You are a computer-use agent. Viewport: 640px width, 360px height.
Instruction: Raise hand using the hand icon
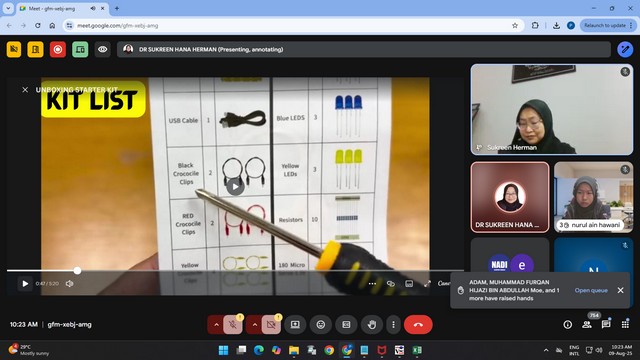click(x=371, y=324)
